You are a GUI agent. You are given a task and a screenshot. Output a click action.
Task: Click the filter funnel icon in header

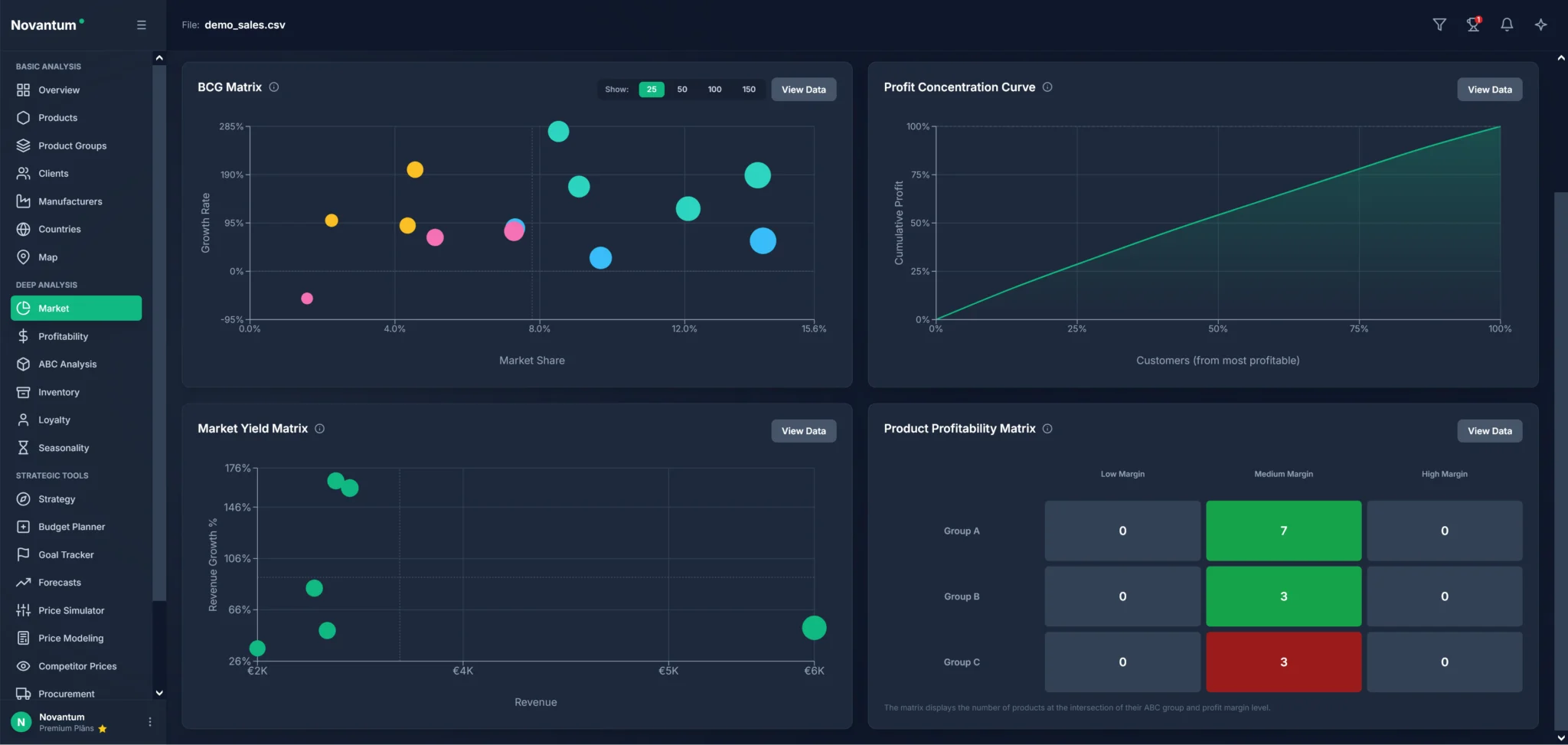click(x=1439, y=25)
